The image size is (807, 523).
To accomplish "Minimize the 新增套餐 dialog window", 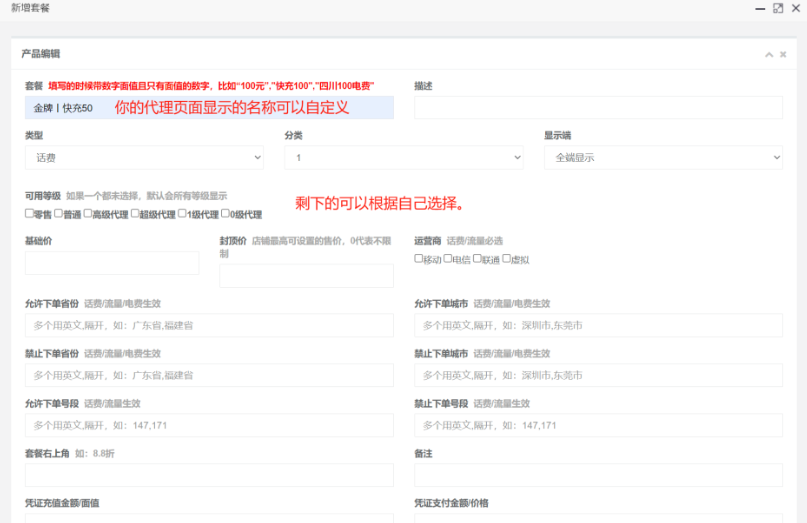I will (759, 8).
